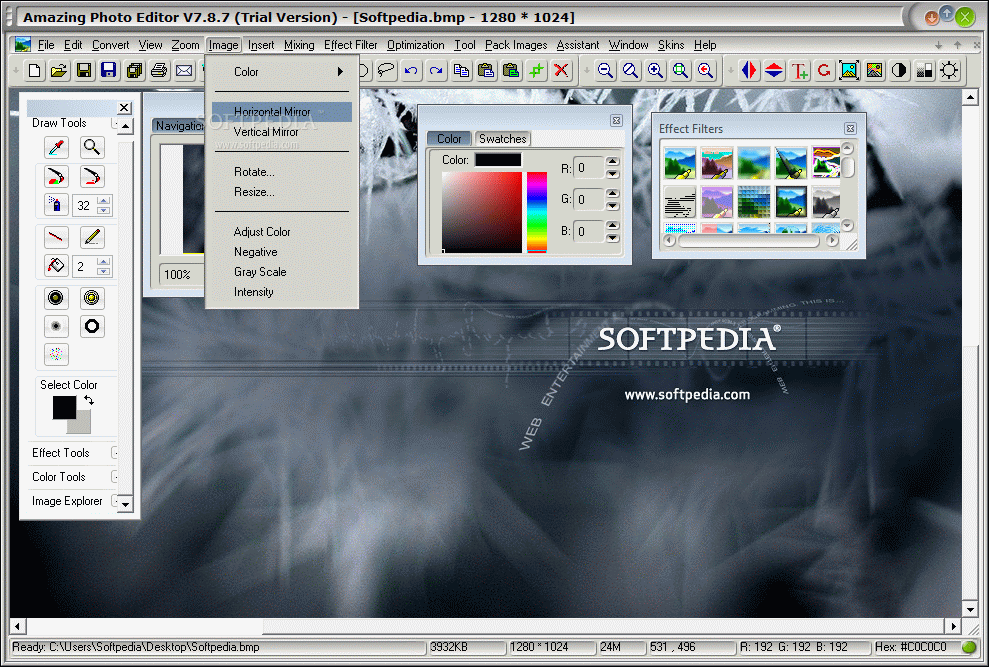Open the Effect Filter menu

[351, 45]
